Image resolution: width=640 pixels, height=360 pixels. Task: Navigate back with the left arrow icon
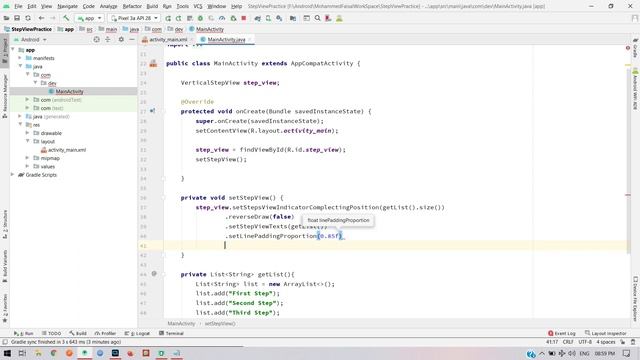pos(41,18)
